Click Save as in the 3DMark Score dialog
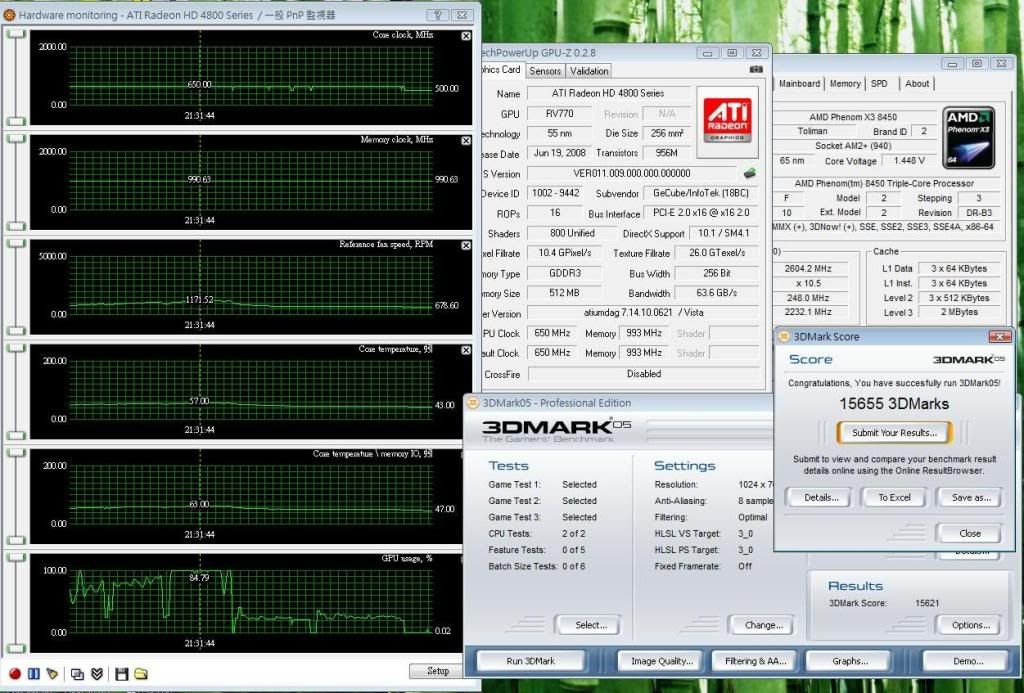The width and height of the screenshot is (1024, 693). tap(971, 498)
